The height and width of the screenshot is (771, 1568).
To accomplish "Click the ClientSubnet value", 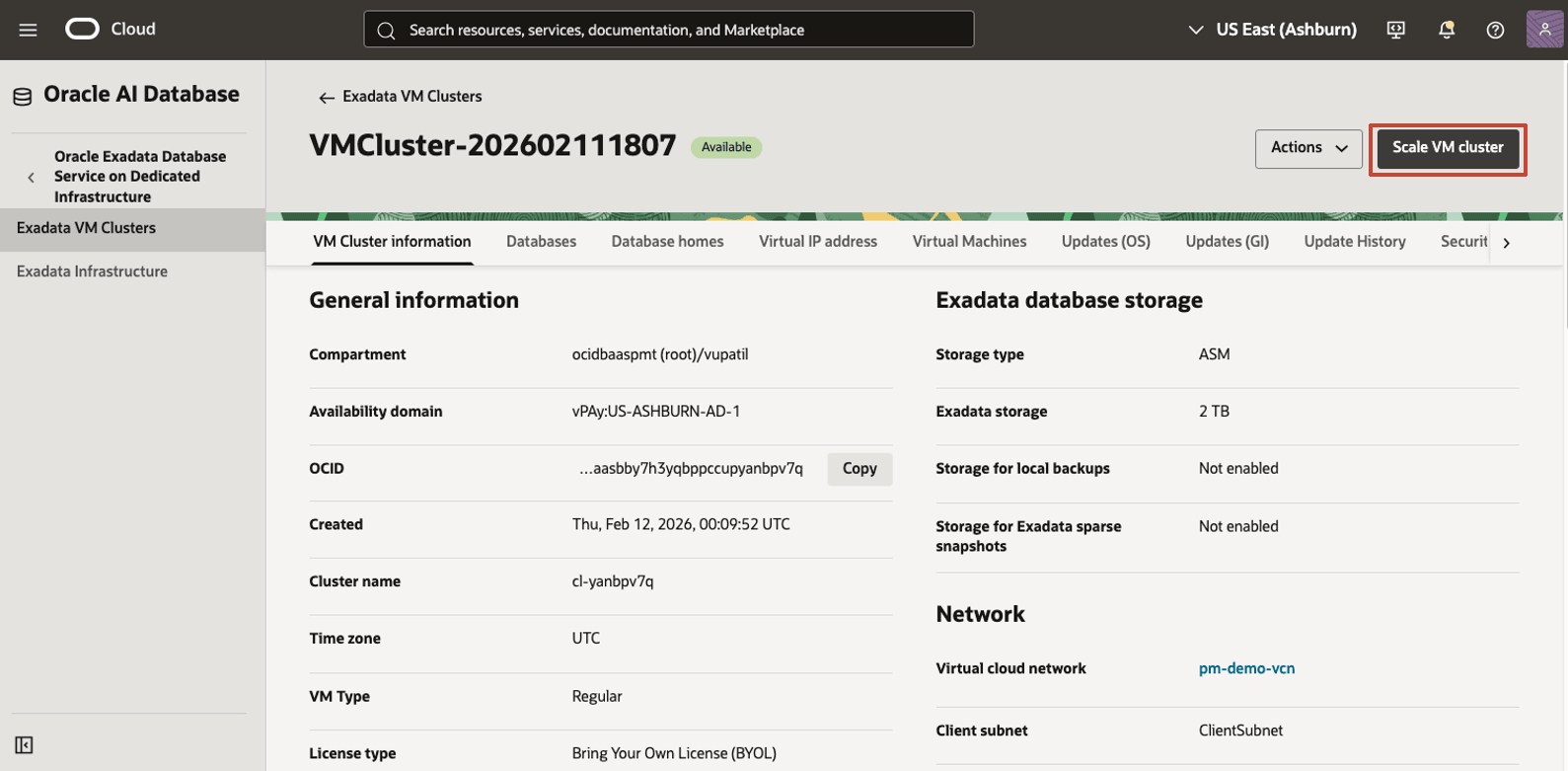I will 1240,732.
